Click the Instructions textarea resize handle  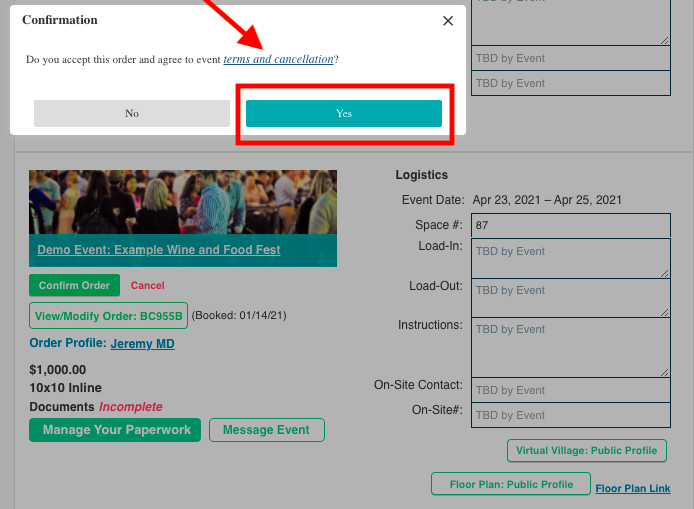tap(664, 372)
